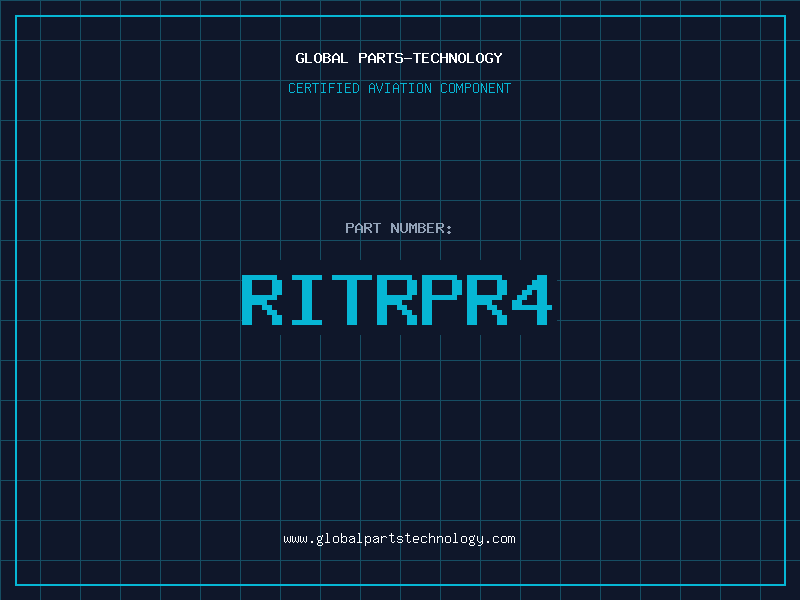Select the part number 'RITRPR4'
This screenshot has width=800, height=600.
click(397, 299)
